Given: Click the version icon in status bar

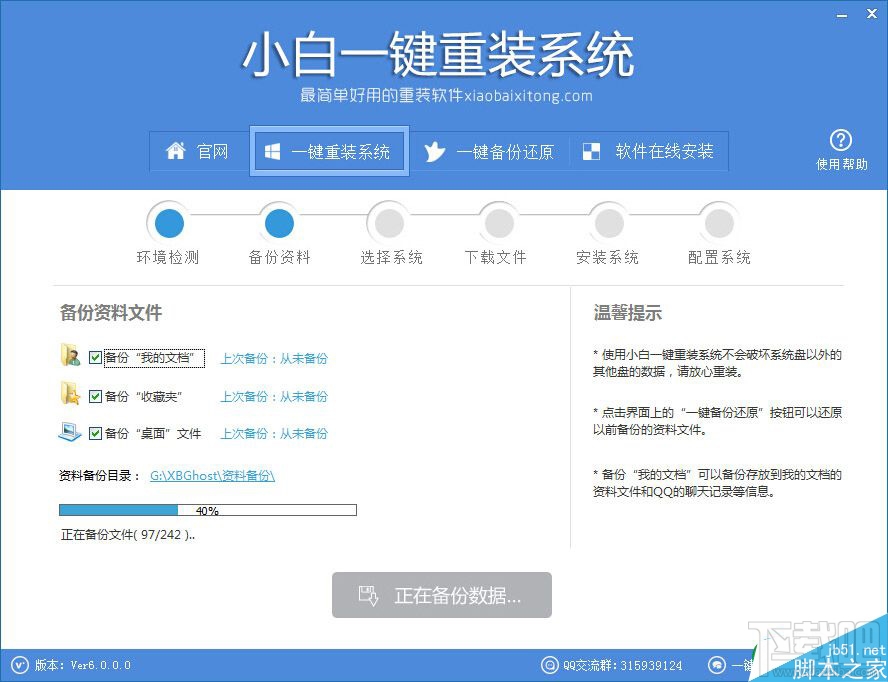Looking at the screenshot, I should (x=19, y=664).
